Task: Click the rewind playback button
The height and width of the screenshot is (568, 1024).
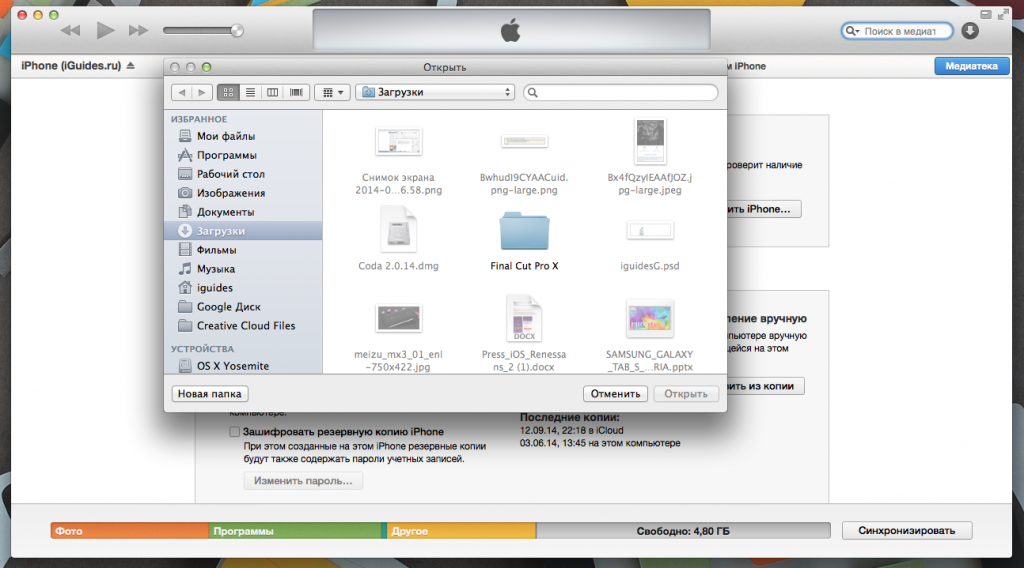Action: [x=70, y=31]
